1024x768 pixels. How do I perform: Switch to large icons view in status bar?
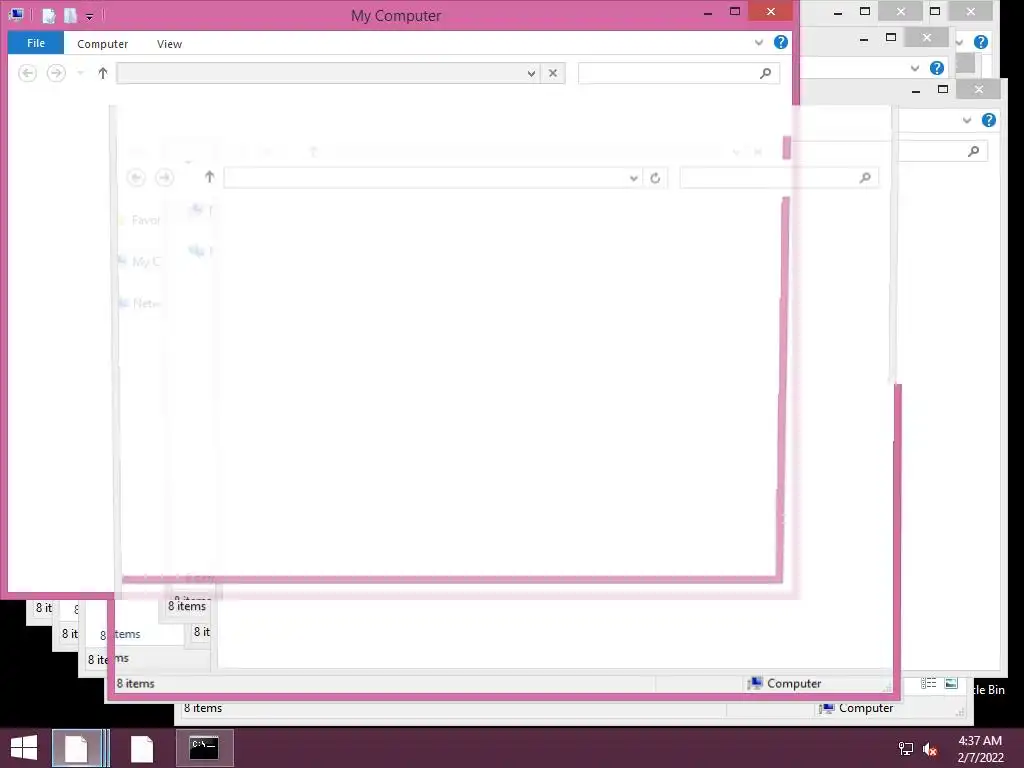click(x=952, y=683)
